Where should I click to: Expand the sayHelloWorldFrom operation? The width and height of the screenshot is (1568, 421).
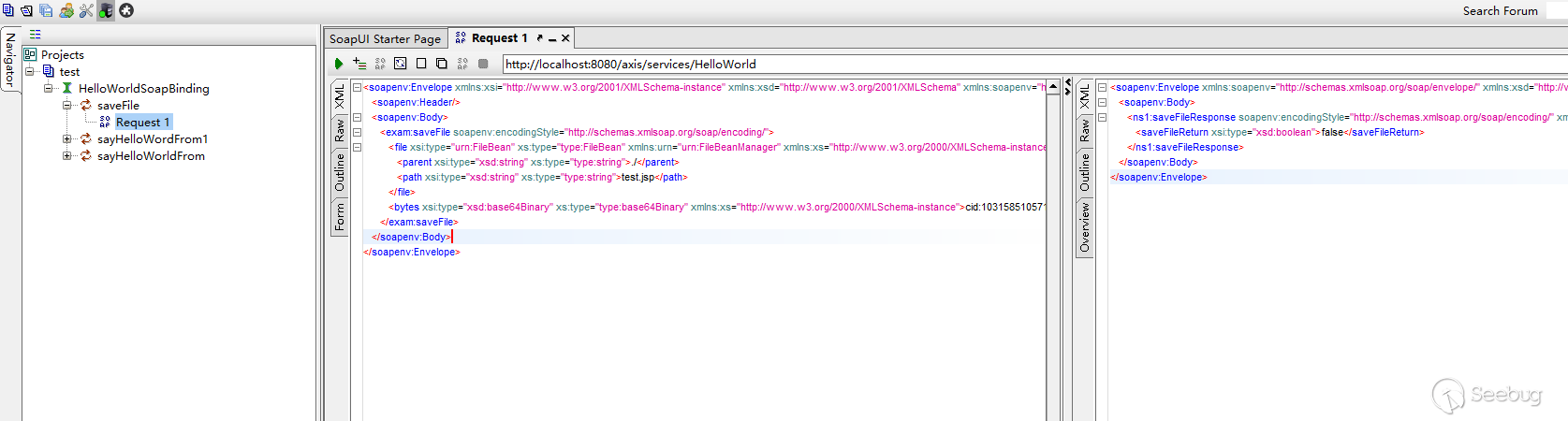pos(67,155)
